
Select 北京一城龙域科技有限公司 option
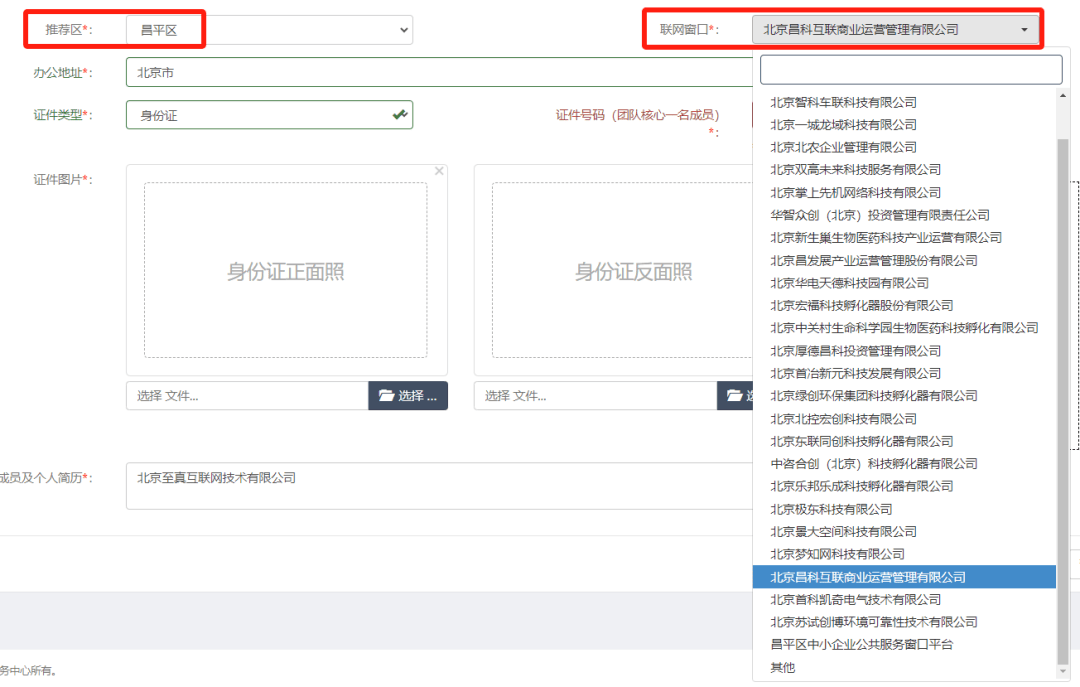coord(904,125)
